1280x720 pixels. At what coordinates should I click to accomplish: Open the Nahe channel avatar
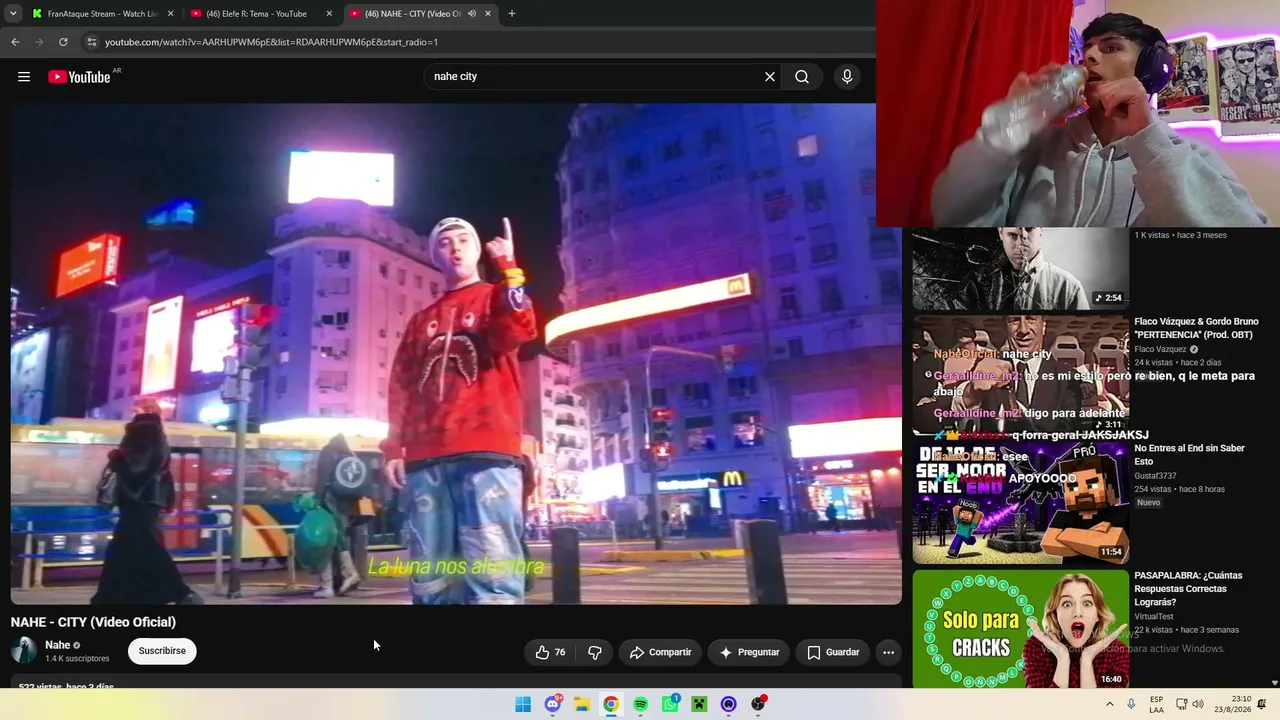24,651
